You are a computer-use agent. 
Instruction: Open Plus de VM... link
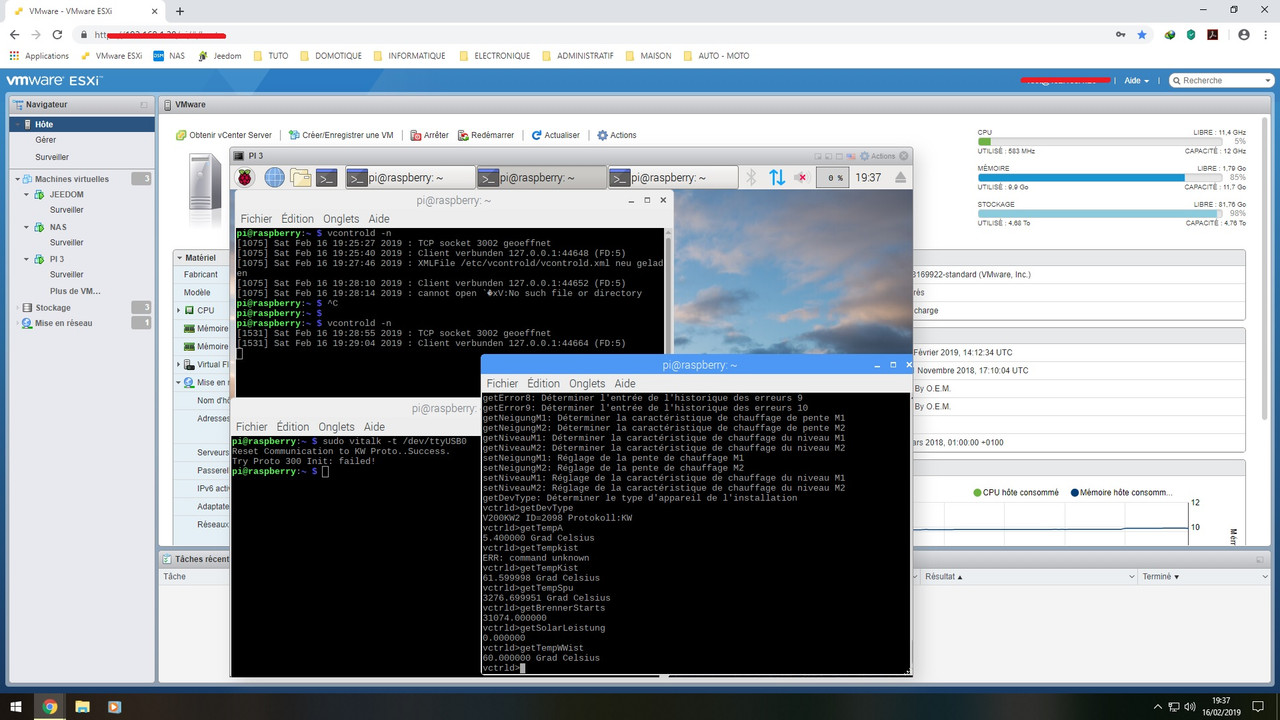pyautogui.click(x=75, y=291)
